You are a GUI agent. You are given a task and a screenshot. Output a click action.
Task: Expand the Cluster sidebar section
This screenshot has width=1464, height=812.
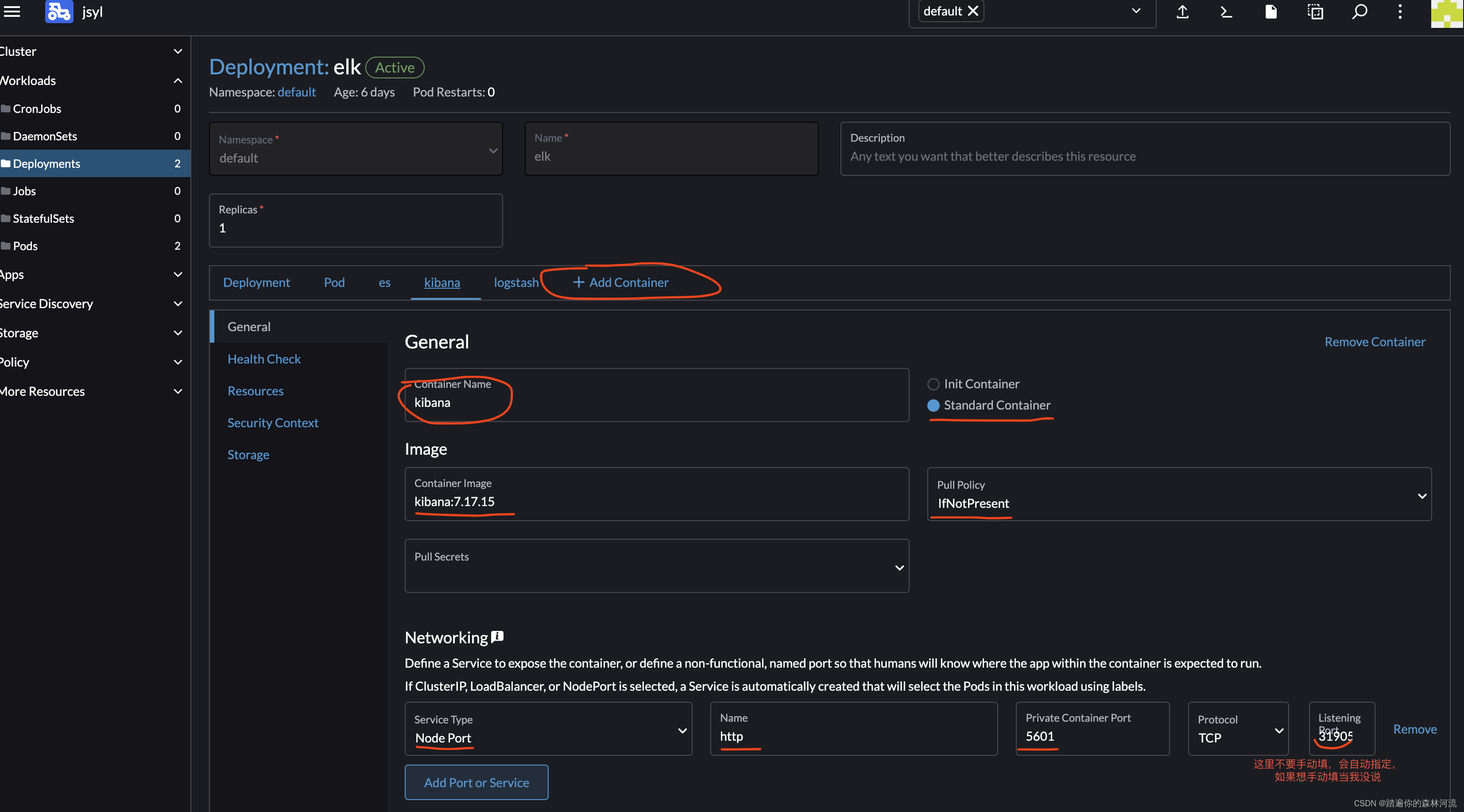tap(178, 51)
